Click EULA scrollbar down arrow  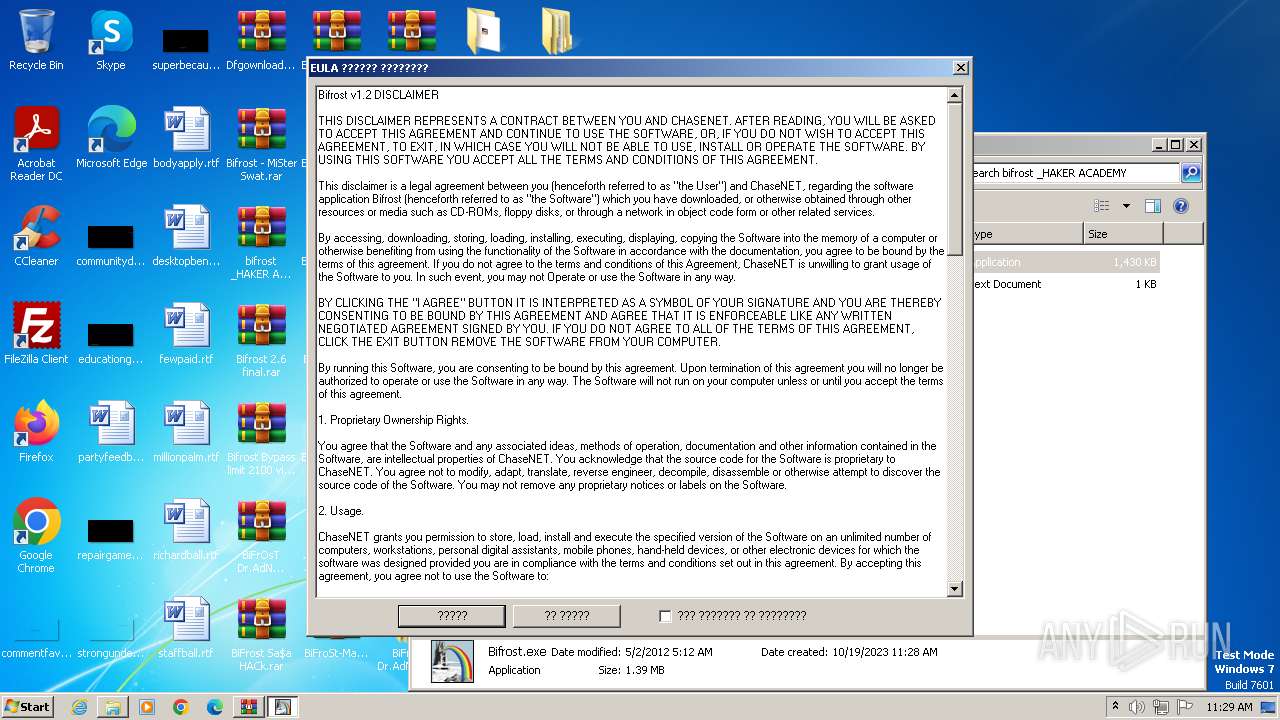[954, 589]
